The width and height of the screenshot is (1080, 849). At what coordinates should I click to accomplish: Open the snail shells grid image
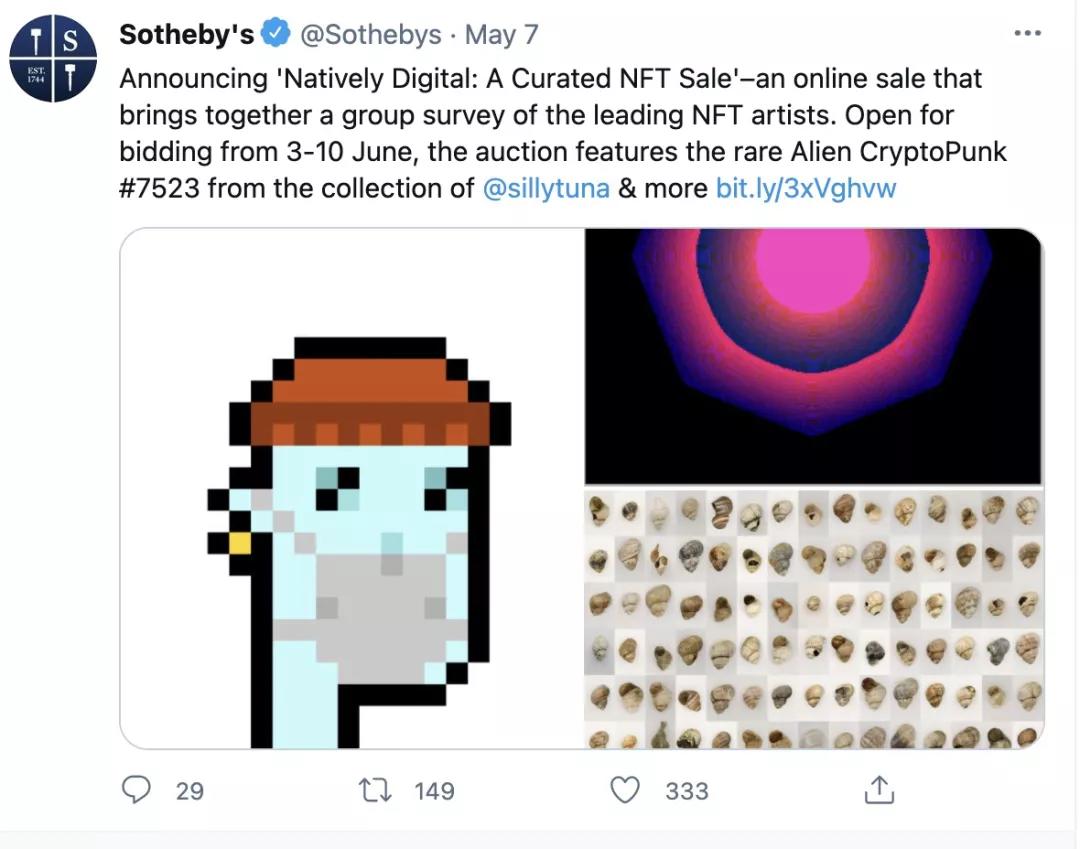813,618
